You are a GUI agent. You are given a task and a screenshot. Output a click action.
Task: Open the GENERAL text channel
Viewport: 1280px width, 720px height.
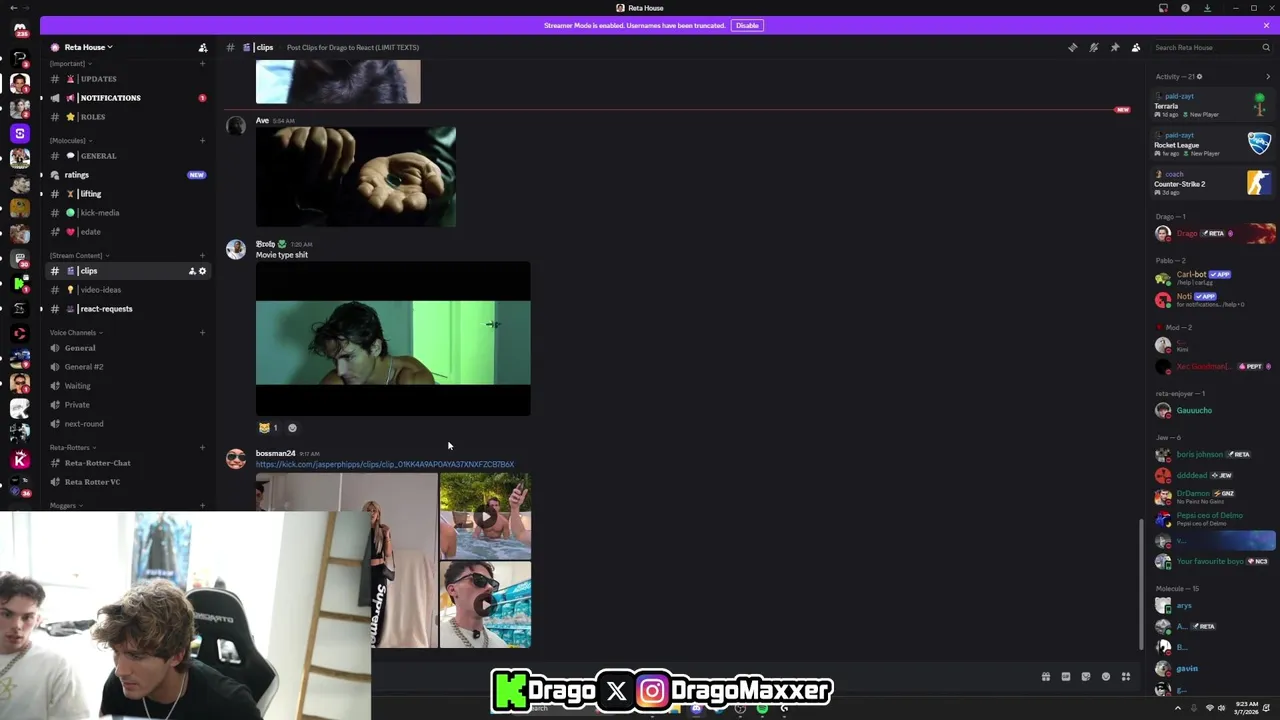(x=127, y=156)
